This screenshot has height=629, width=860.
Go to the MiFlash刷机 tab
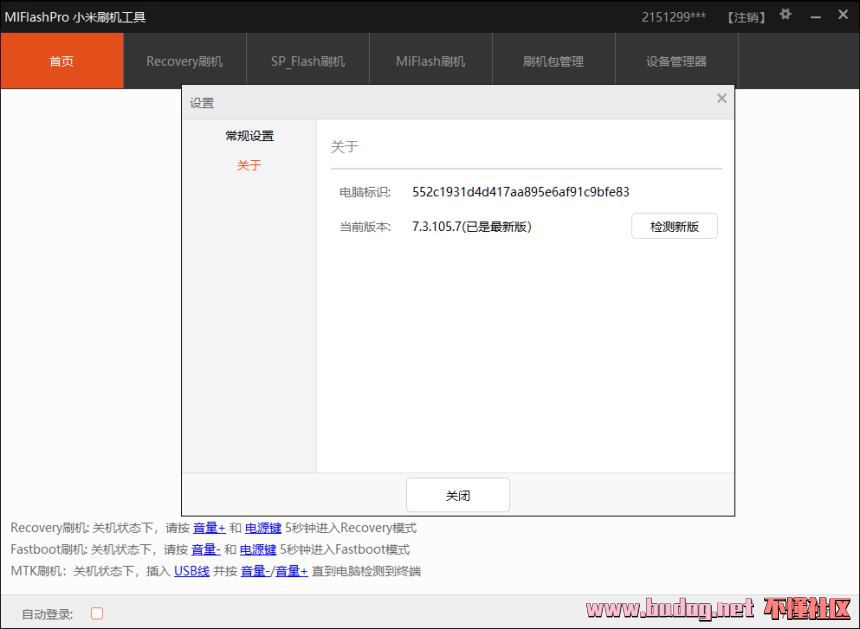[430, 61]
